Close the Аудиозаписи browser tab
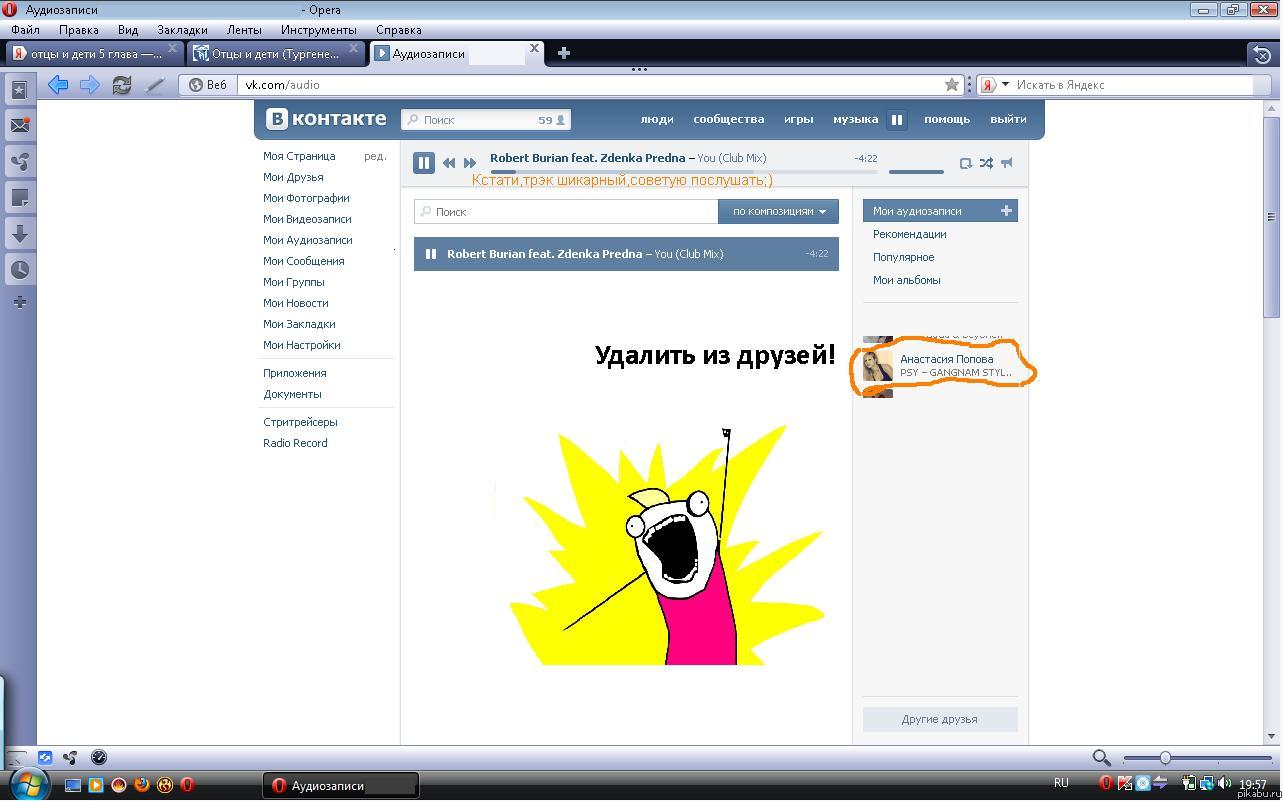Viewport: 1283px width, 801px height. 534,48
